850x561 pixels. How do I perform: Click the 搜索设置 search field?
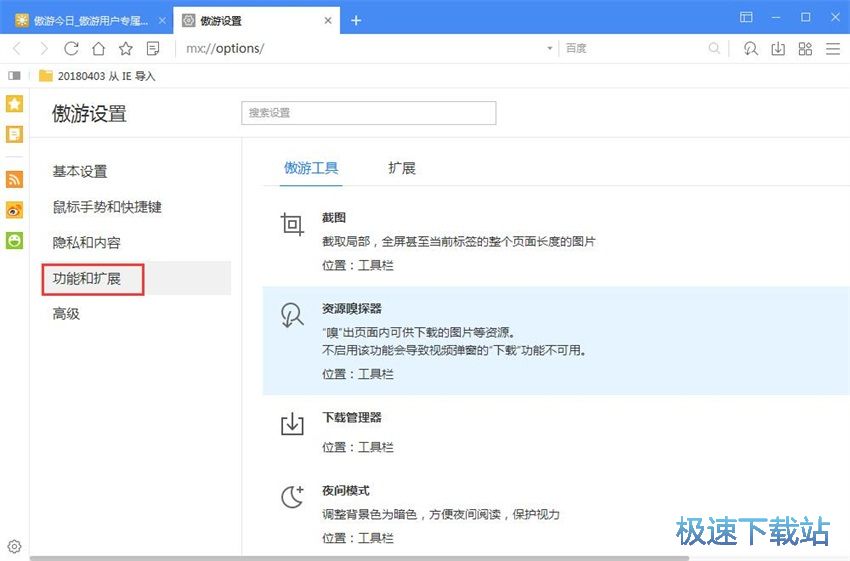click(x=369, y=113)
